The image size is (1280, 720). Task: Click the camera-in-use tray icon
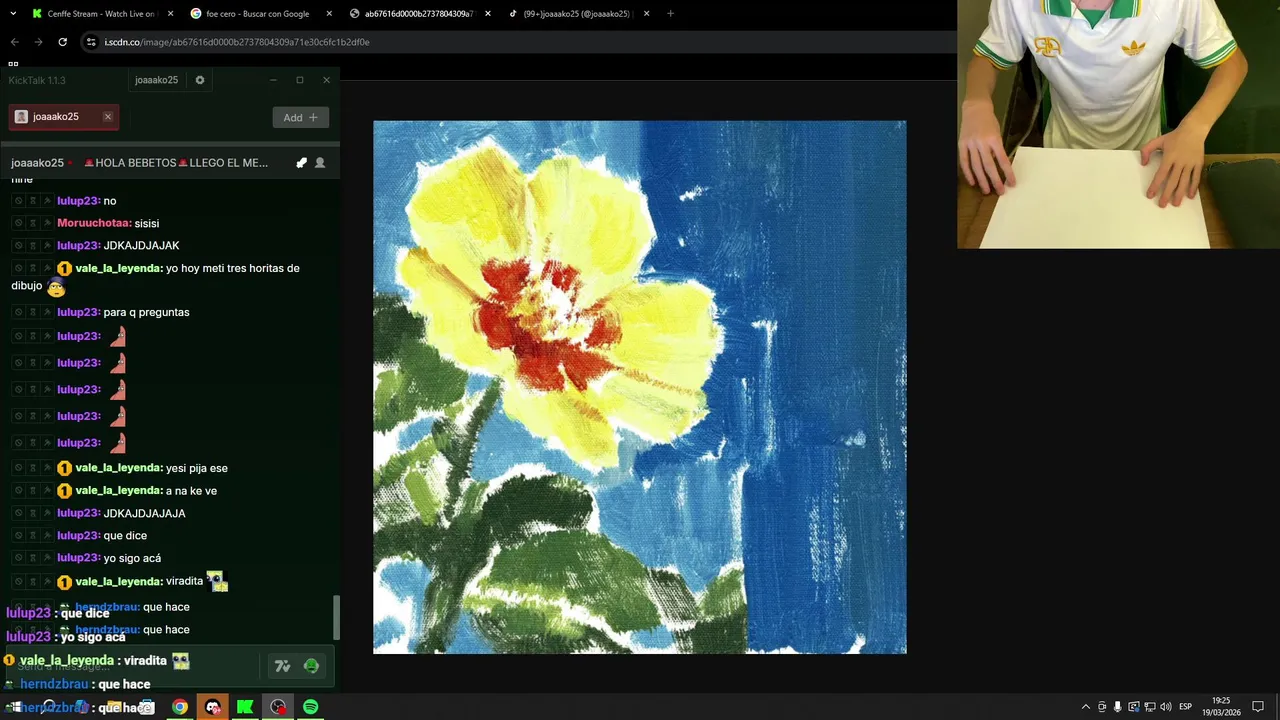tap(1102, 707)
